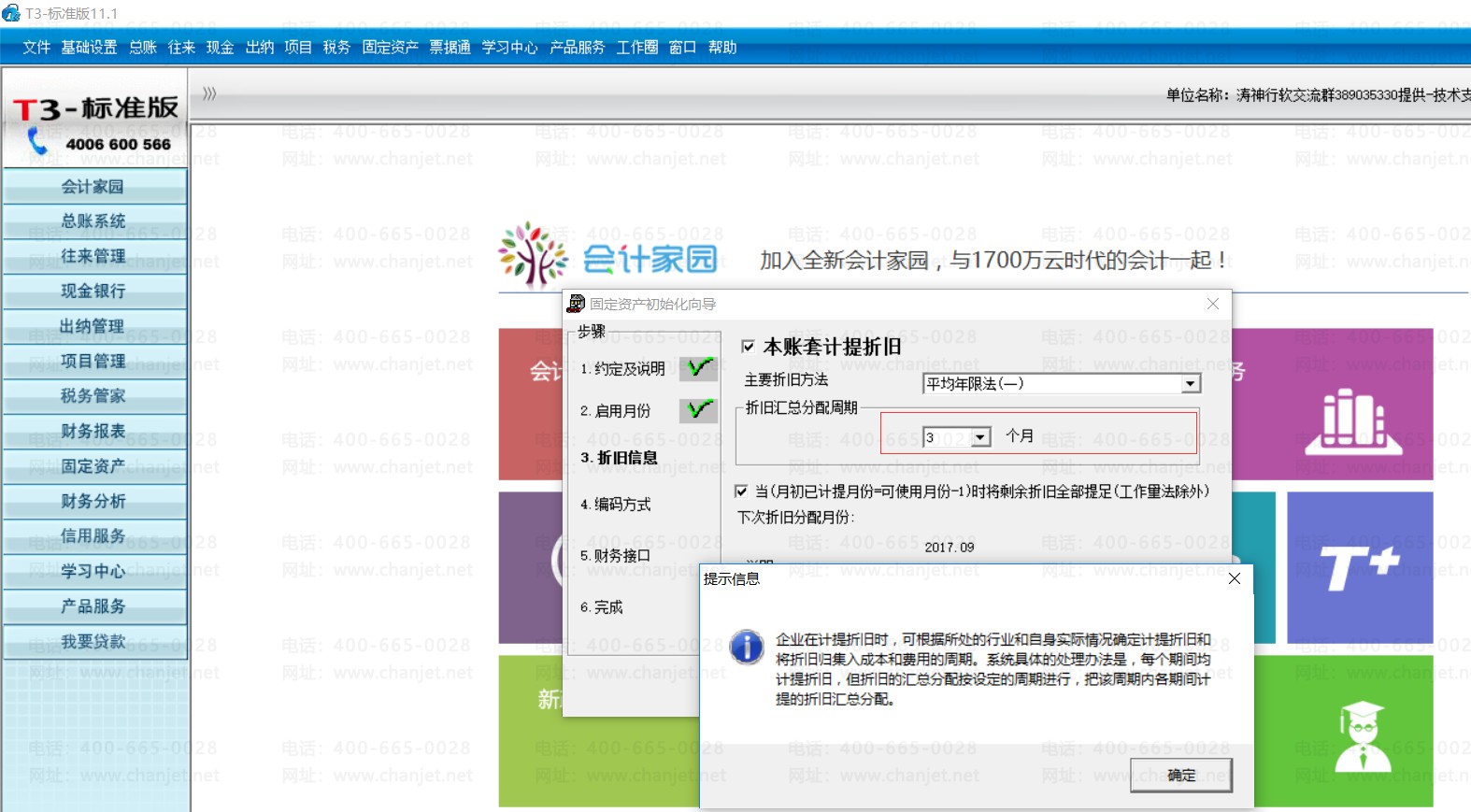
Task: Select 往来管理 in the sidebar
Action: [x=94, y=256]
